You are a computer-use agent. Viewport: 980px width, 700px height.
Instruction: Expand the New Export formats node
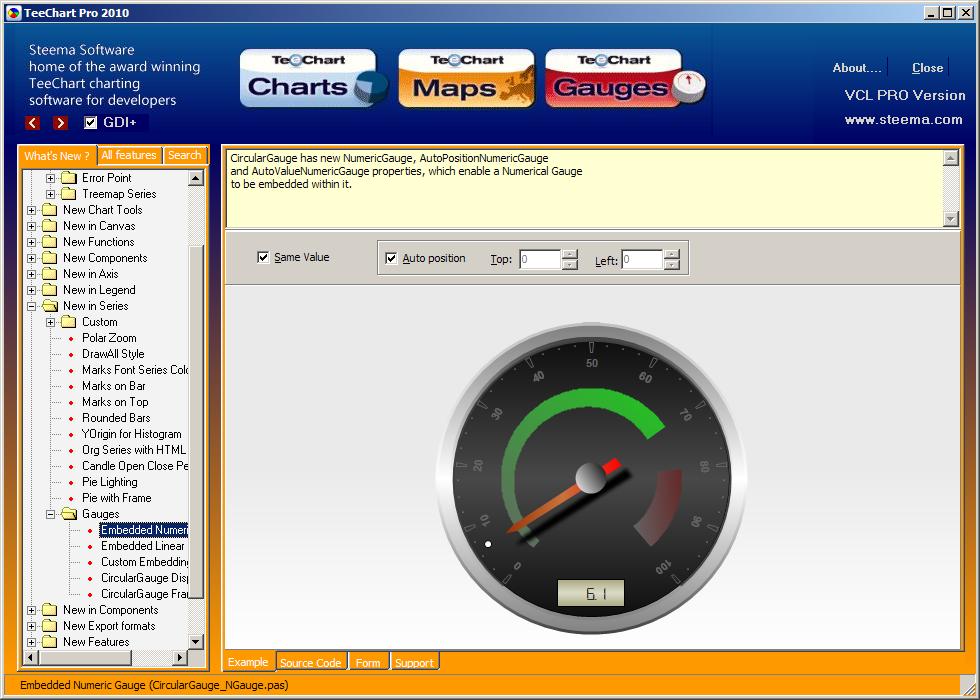tap(31, 626)
